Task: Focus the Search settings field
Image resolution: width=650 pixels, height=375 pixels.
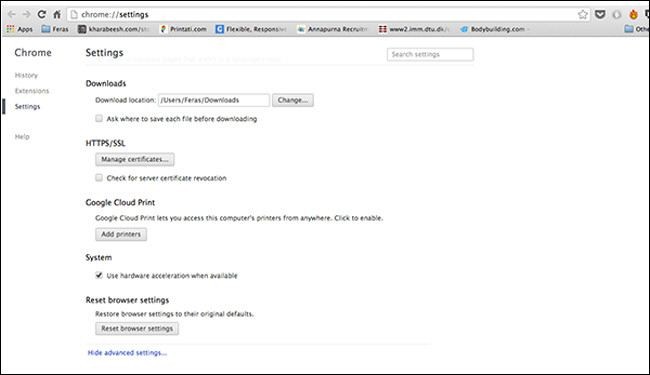Action: 430,54
